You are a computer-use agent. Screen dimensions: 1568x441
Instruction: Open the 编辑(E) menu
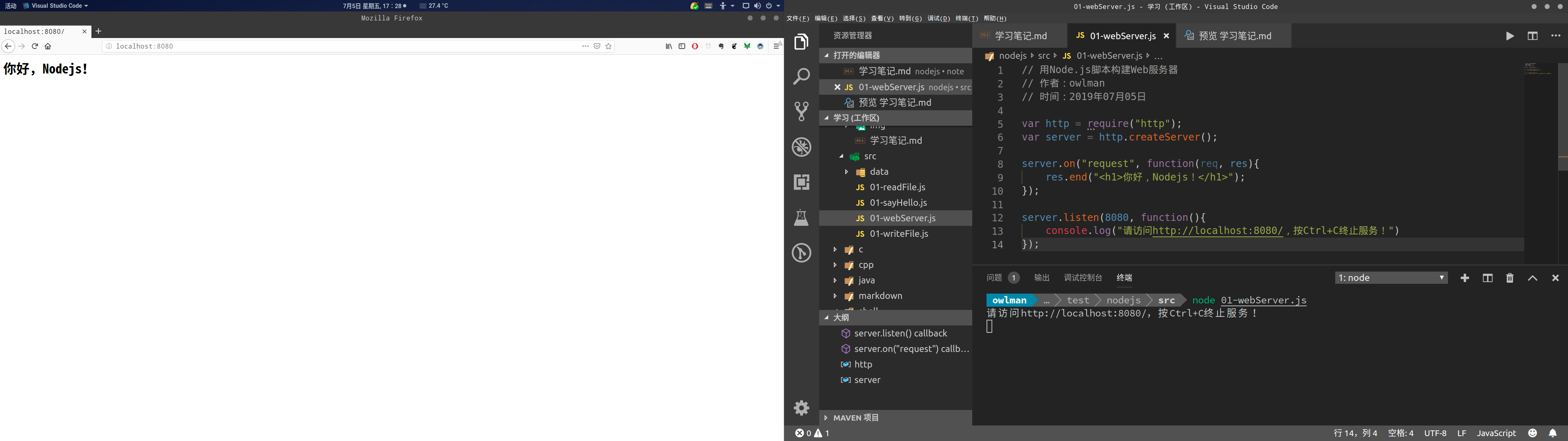[826, 18]
